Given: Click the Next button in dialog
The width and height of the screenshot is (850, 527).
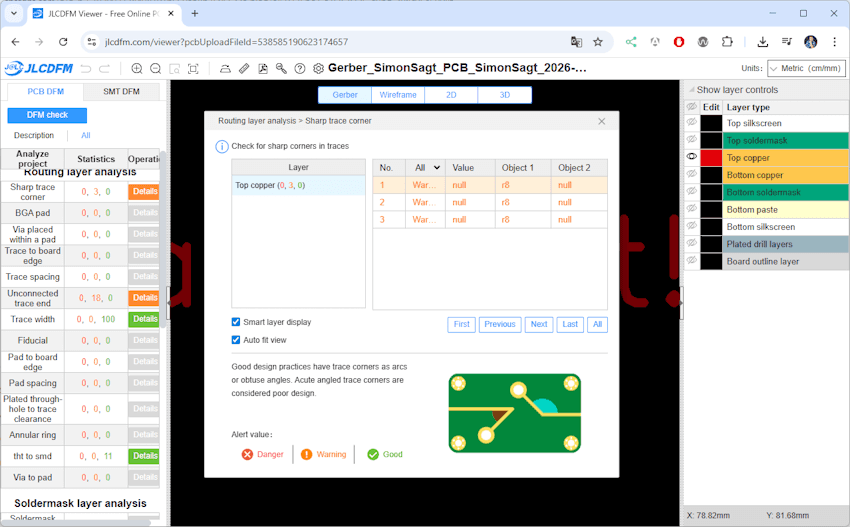Looking at the screenshot, I should [539, 324].
